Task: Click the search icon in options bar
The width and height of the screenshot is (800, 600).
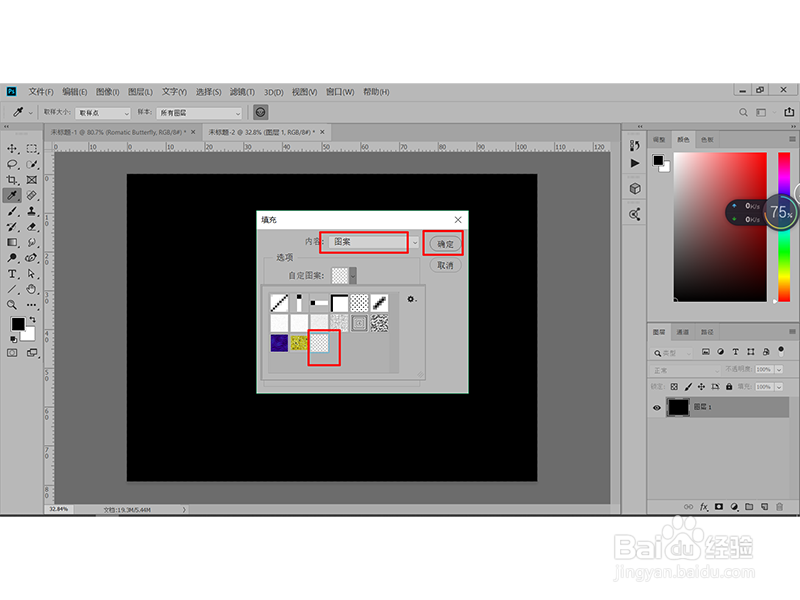Action: click(743, 112)
